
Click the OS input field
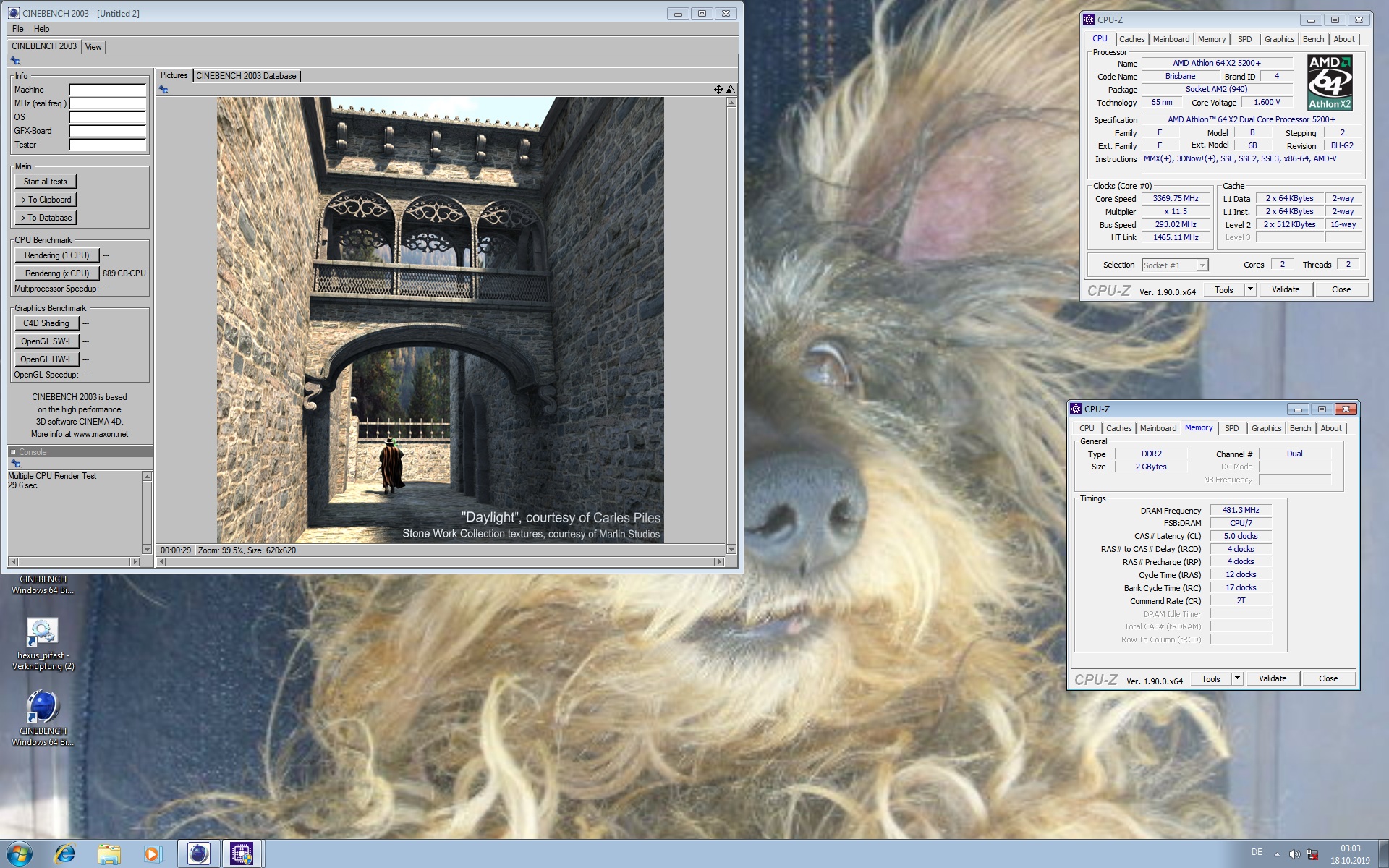pyautogui.click(x=107, y=117)
